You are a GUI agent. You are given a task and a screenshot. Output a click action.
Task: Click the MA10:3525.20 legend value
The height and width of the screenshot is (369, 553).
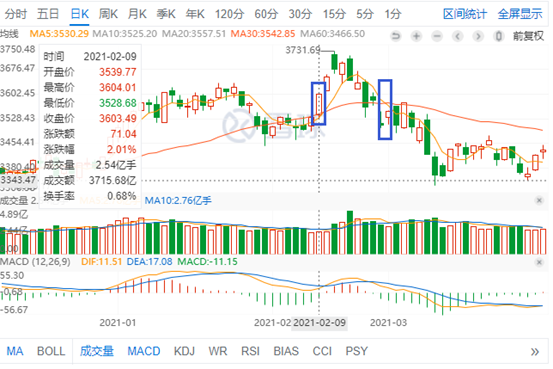coord(124,34)
